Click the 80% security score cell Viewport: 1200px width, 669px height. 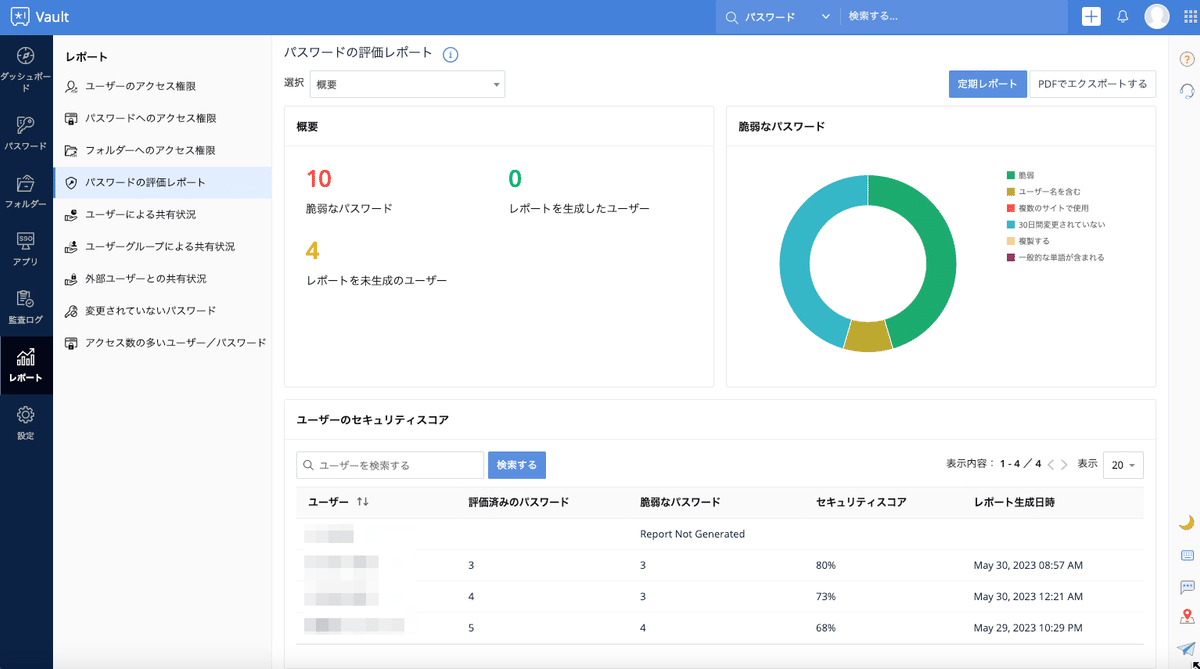[x=826, y=565]
